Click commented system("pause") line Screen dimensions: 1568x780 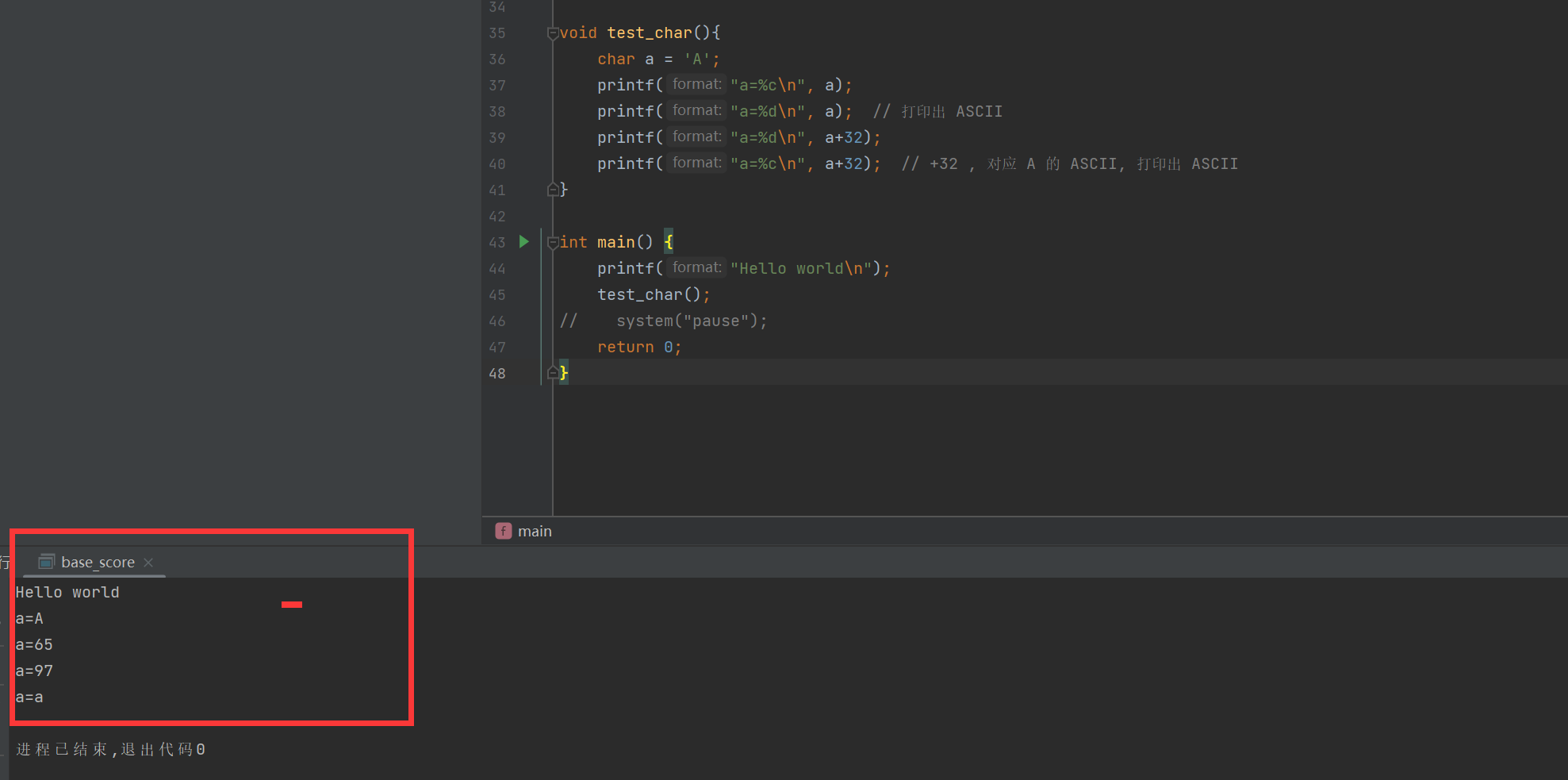pyautogui.click(x=664, y=321)
